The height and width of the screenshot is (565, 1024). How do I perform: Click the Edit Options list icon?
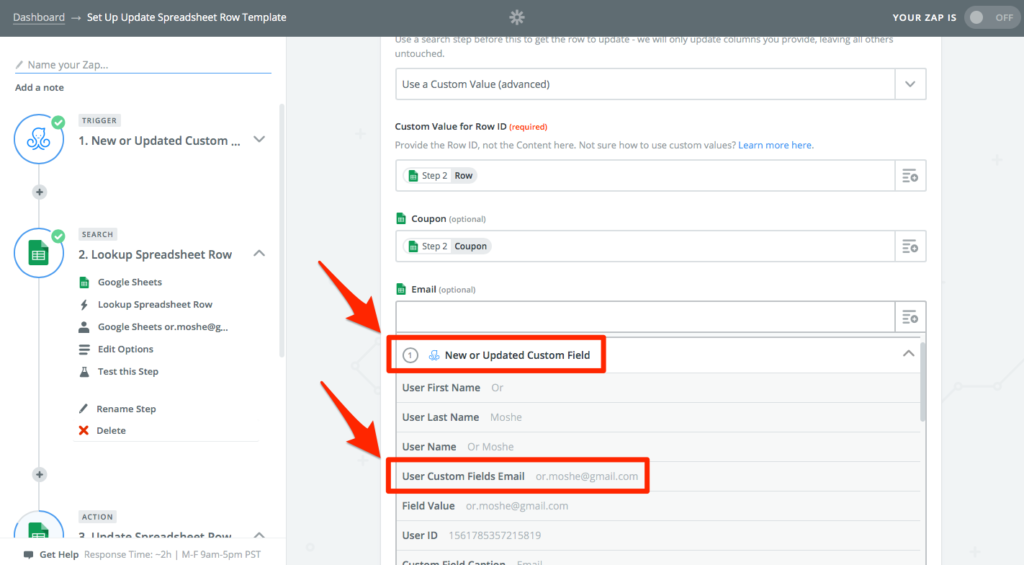[x=84, y=349]
